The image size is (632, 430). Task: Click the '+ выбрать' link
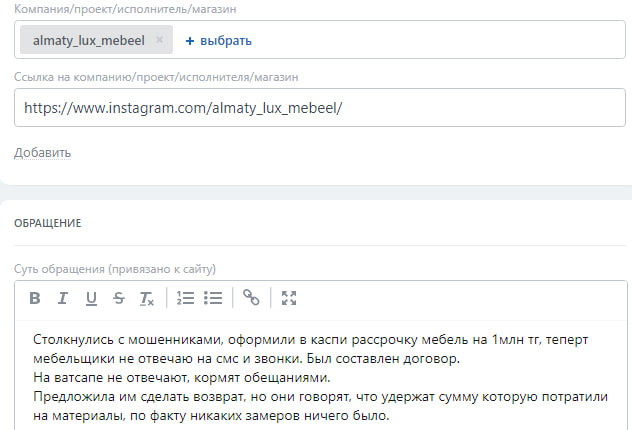(x=218, y=41)
